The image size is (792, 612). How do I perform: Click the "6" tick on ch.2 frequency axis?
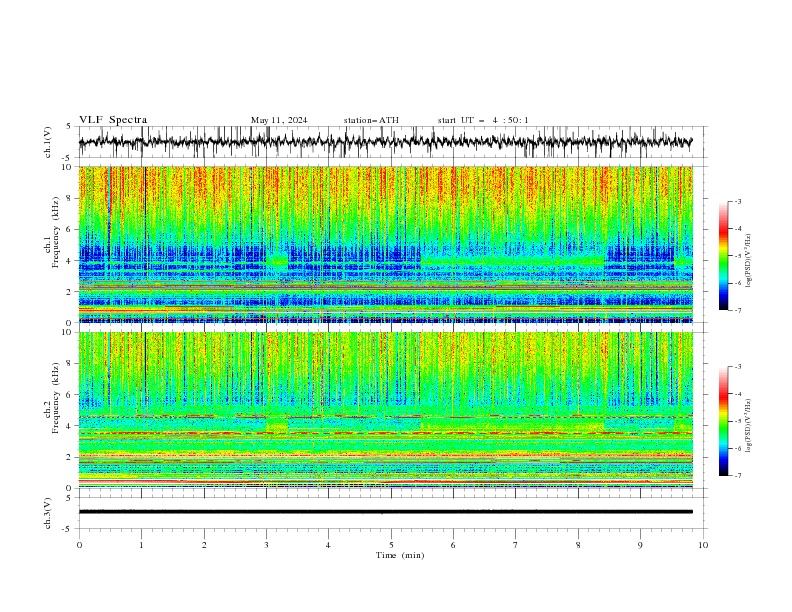click(x=70, y=395)
